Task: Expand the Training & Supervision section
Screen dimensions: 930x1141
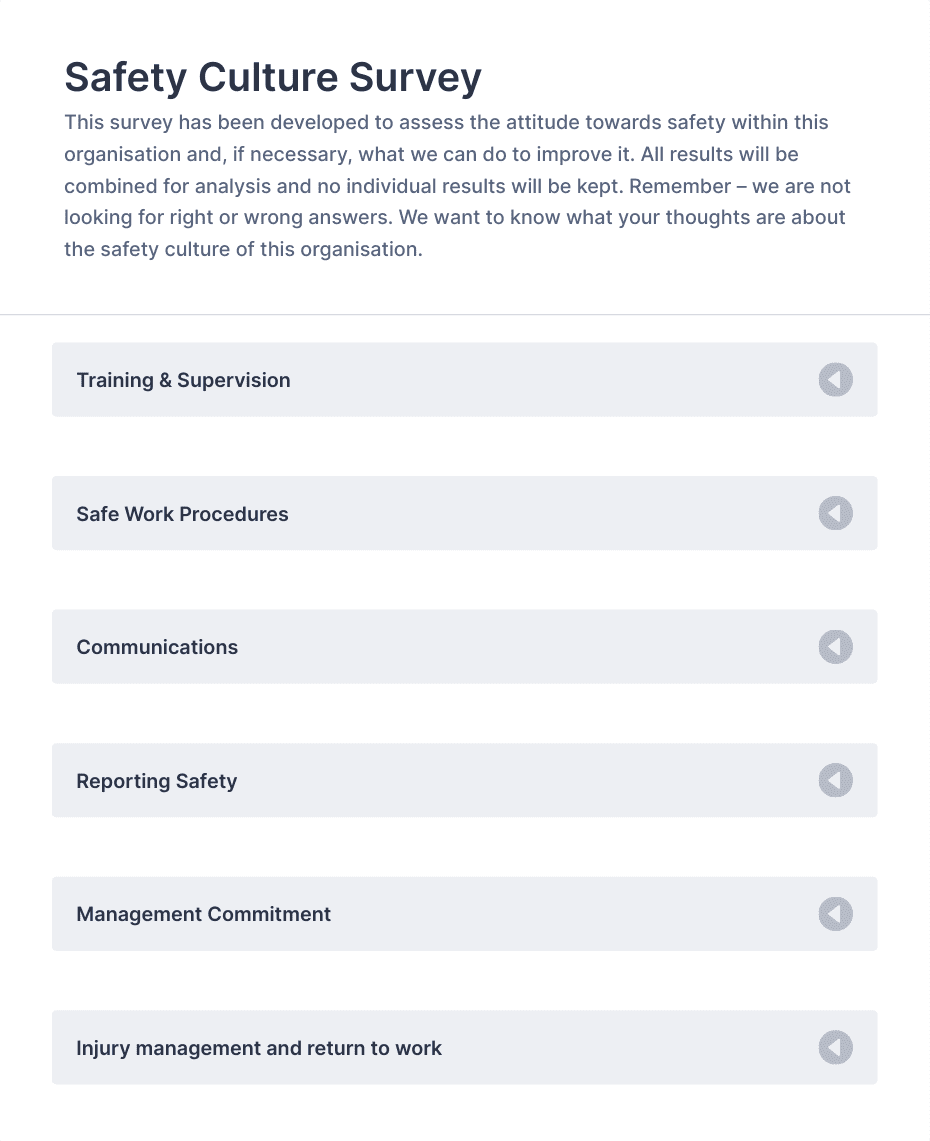Action: coord(464,379)
